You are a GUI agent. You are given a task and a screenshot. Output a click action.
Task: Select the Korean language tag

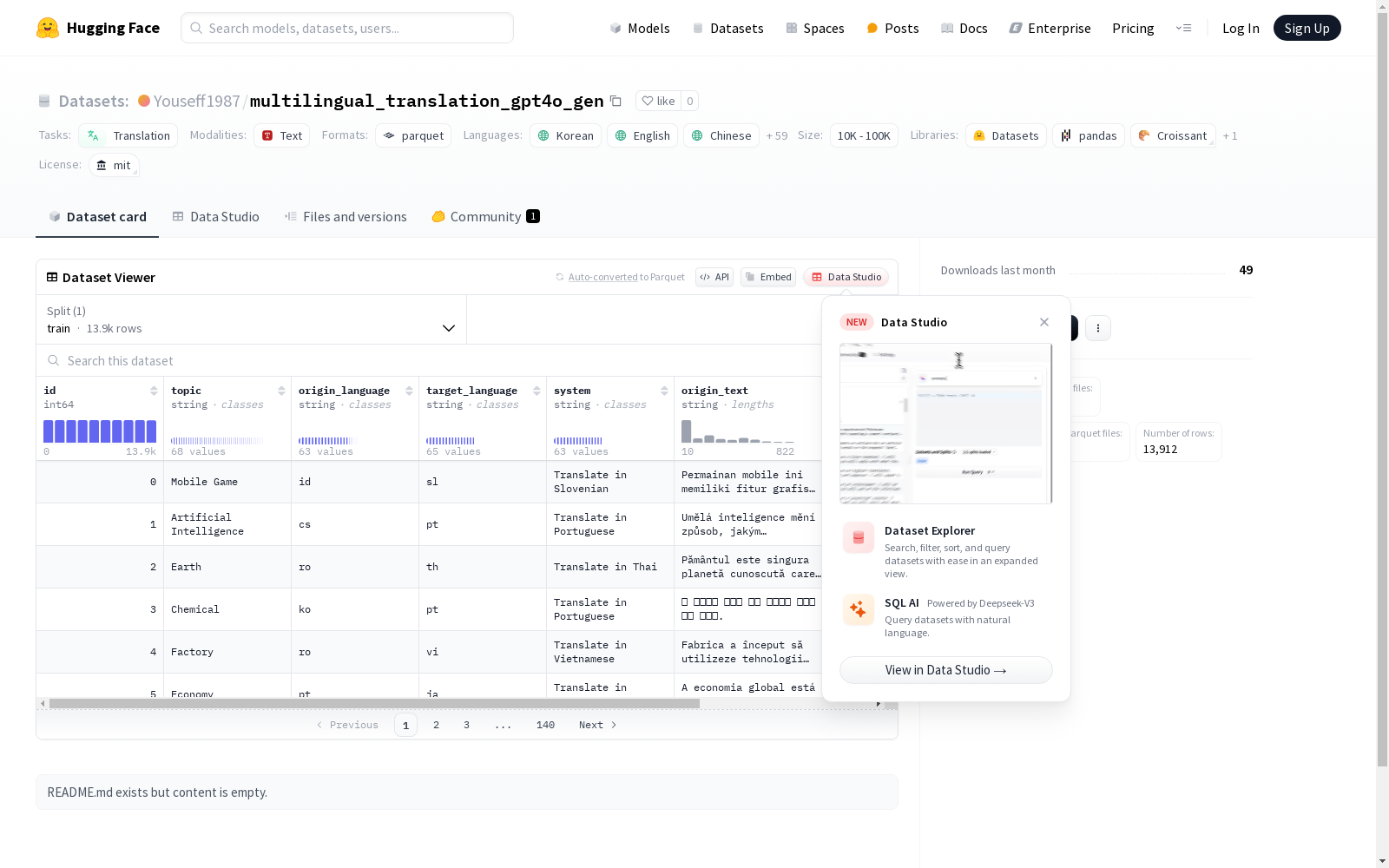565,135
